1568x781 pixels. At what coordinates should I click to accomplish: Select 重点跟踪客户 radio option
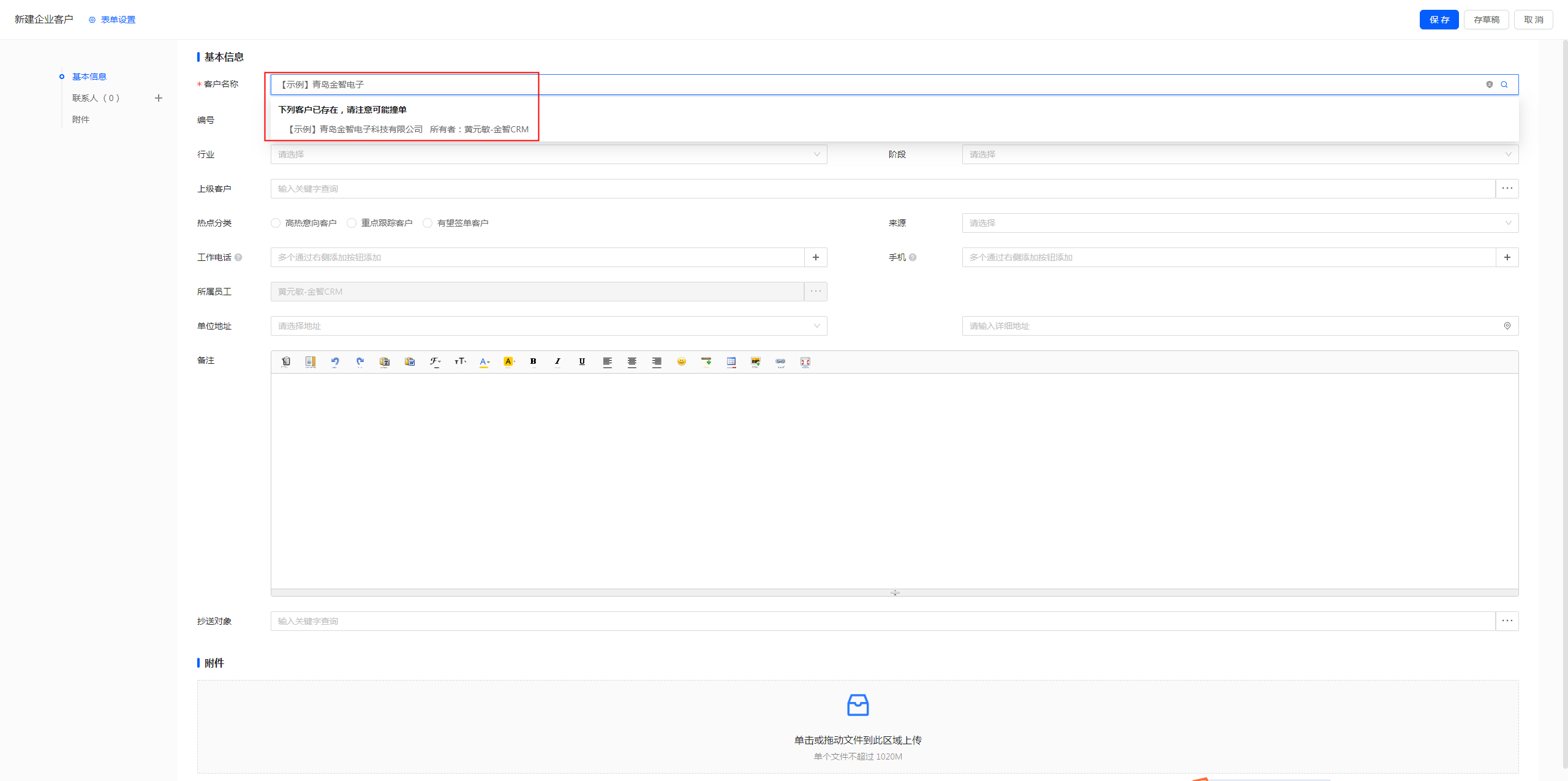click(x=352, y=223)
